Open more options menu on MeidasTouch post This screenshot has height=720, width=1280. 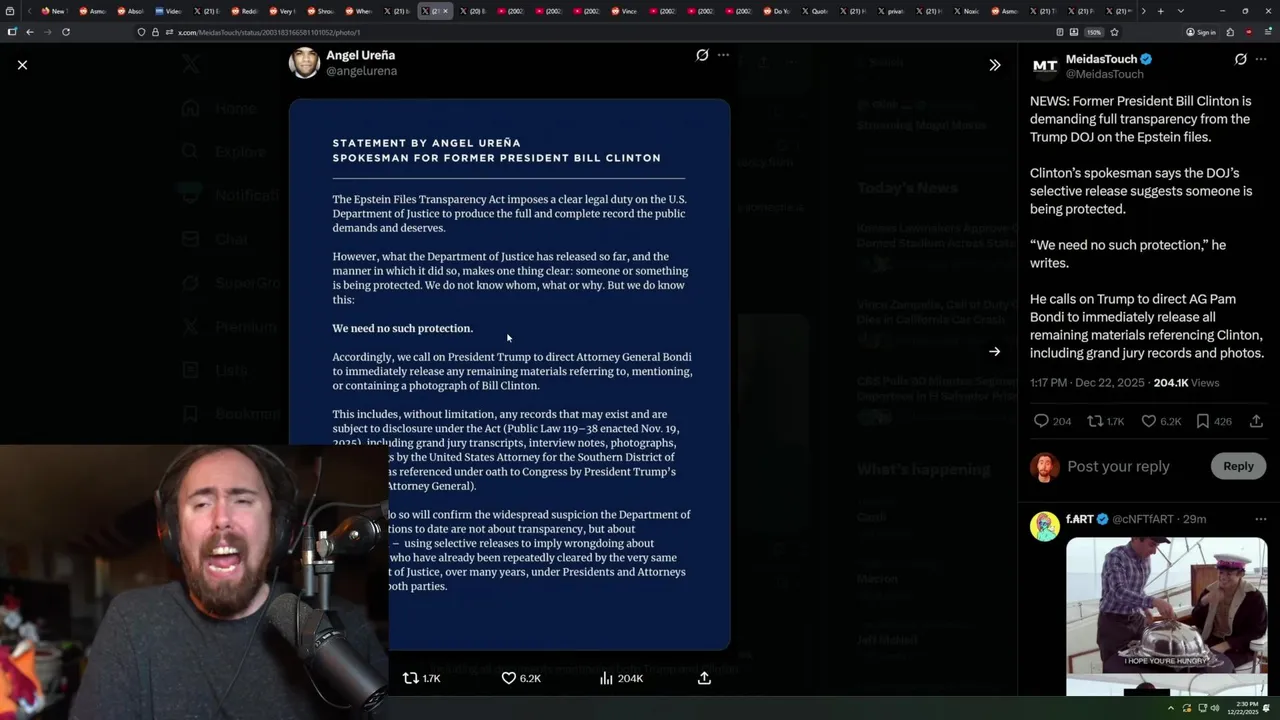click(1262, 59)
